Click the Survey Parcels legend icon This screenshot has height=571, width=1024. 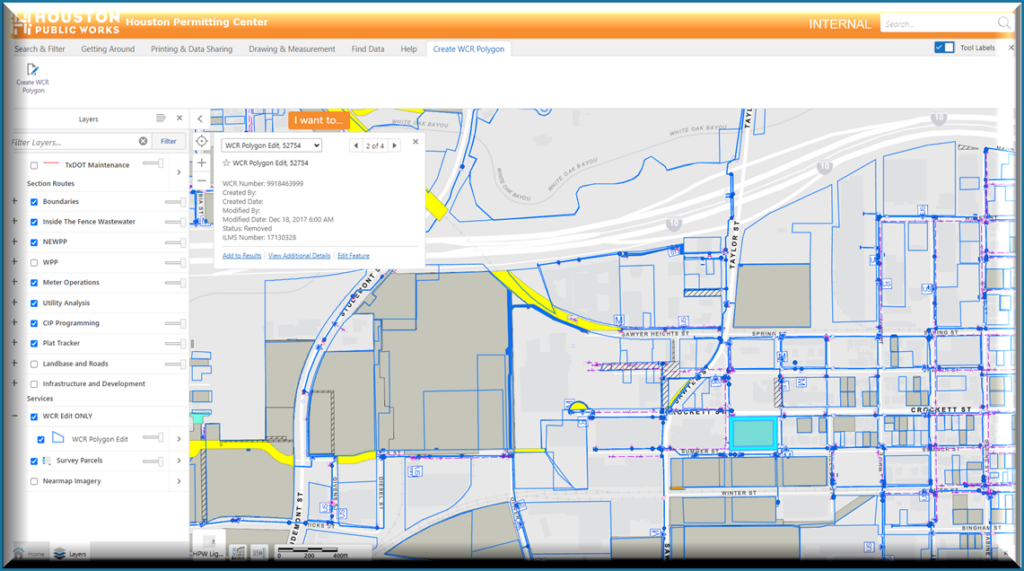pyautogui.click(x=46, y=461)
